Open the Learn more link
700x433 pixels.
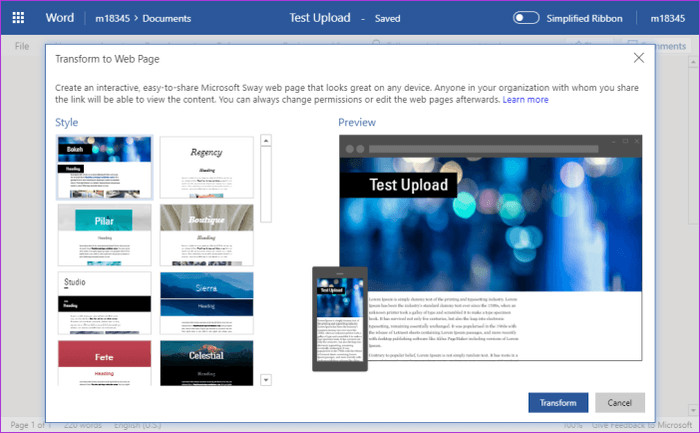(x=525, y=100)
